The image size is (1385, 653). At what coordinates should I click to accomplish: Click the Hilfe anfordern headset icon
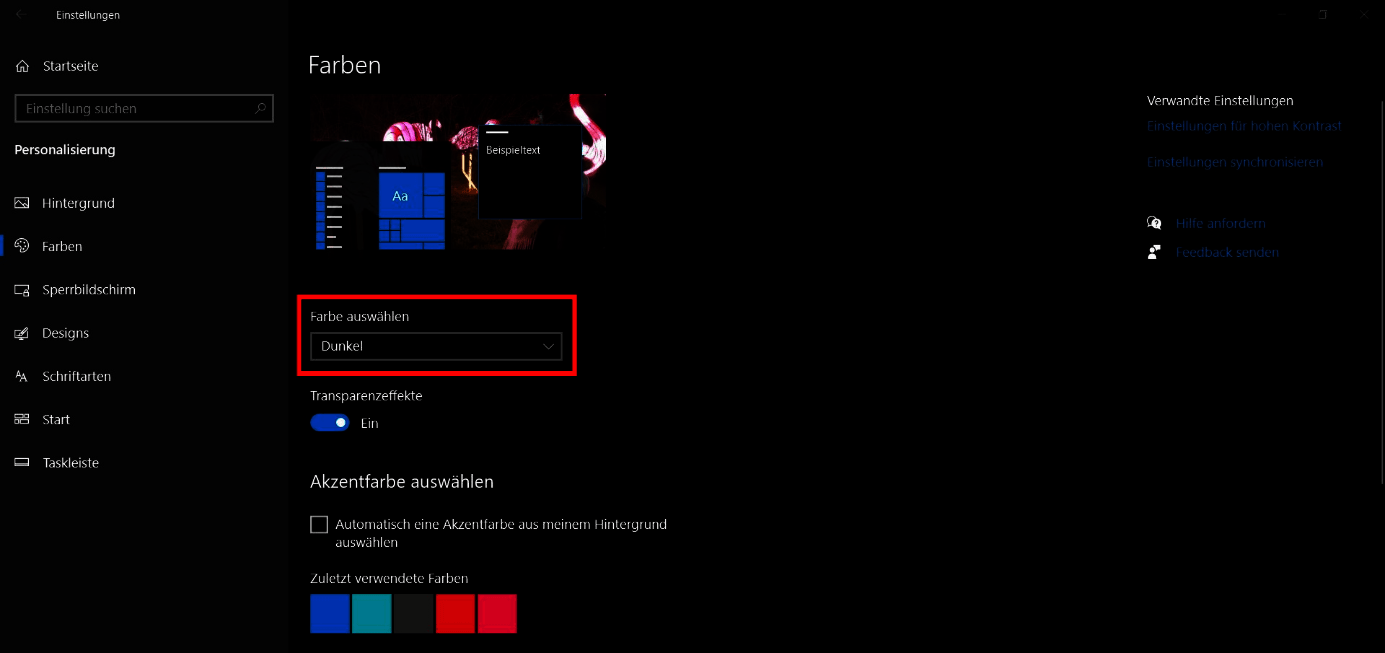[x=1154, y=223]
